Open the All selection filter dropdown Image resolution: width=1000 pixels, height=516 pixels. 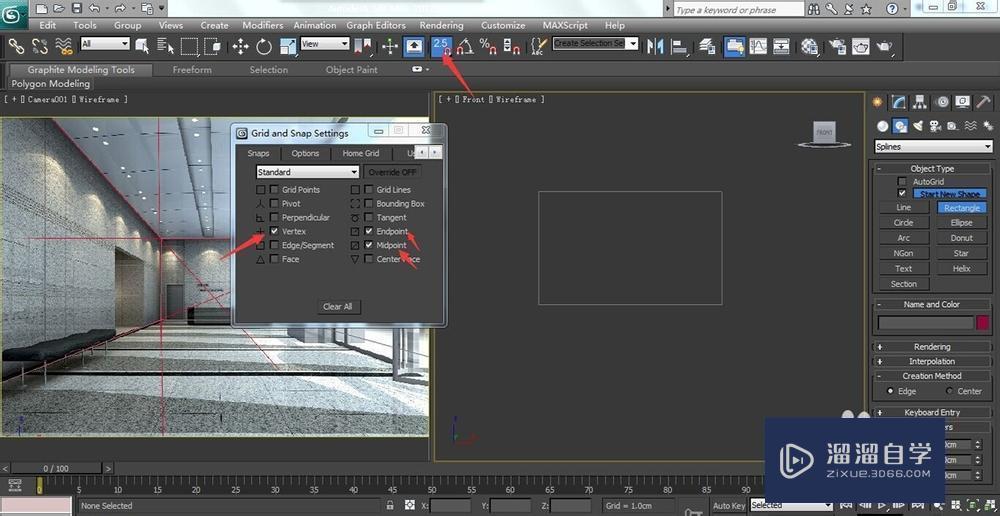click(105, 43)
